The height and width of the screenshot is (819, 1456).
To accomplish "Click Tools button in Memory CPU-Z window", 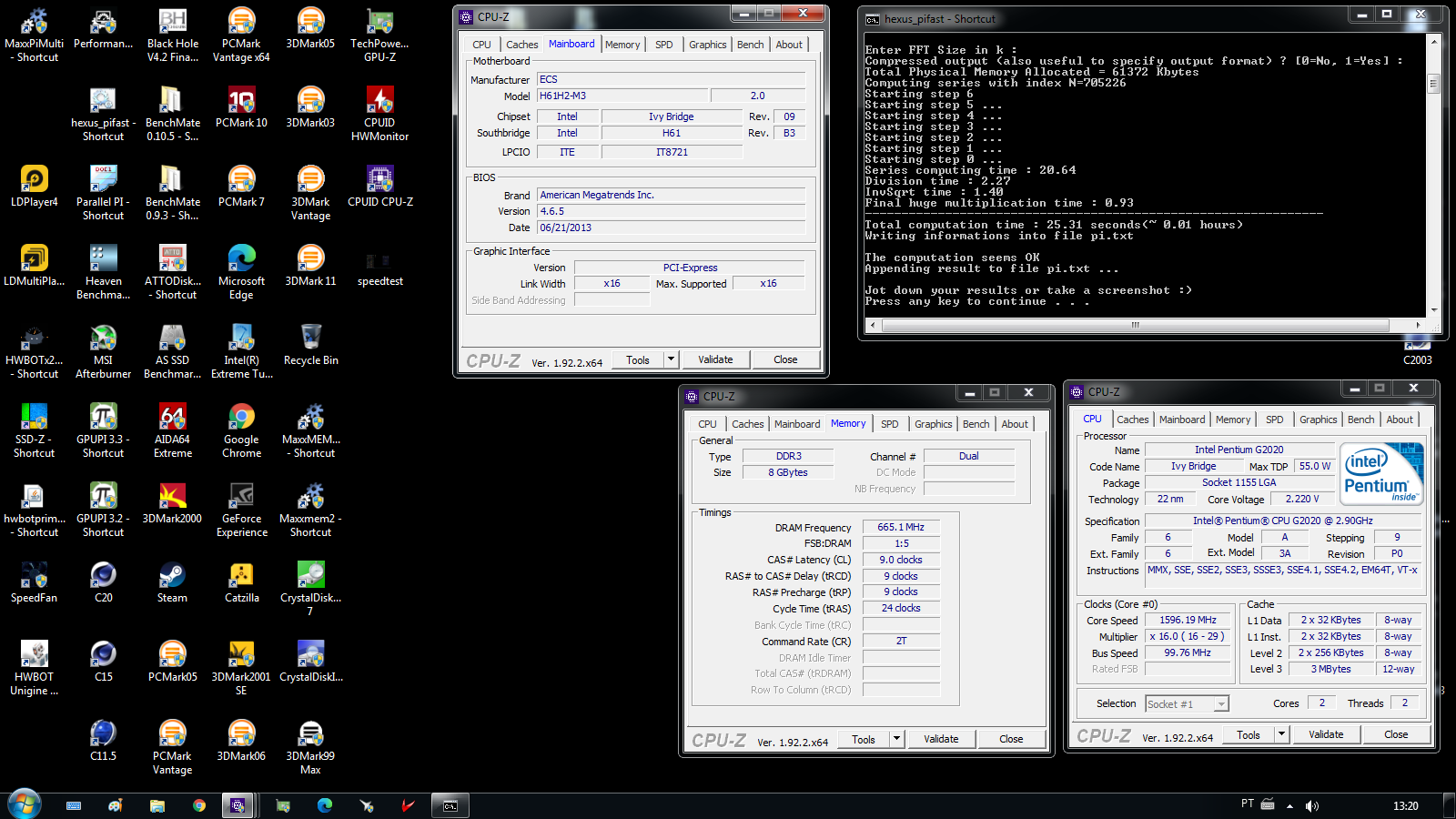I will click(x=864, y=739).
